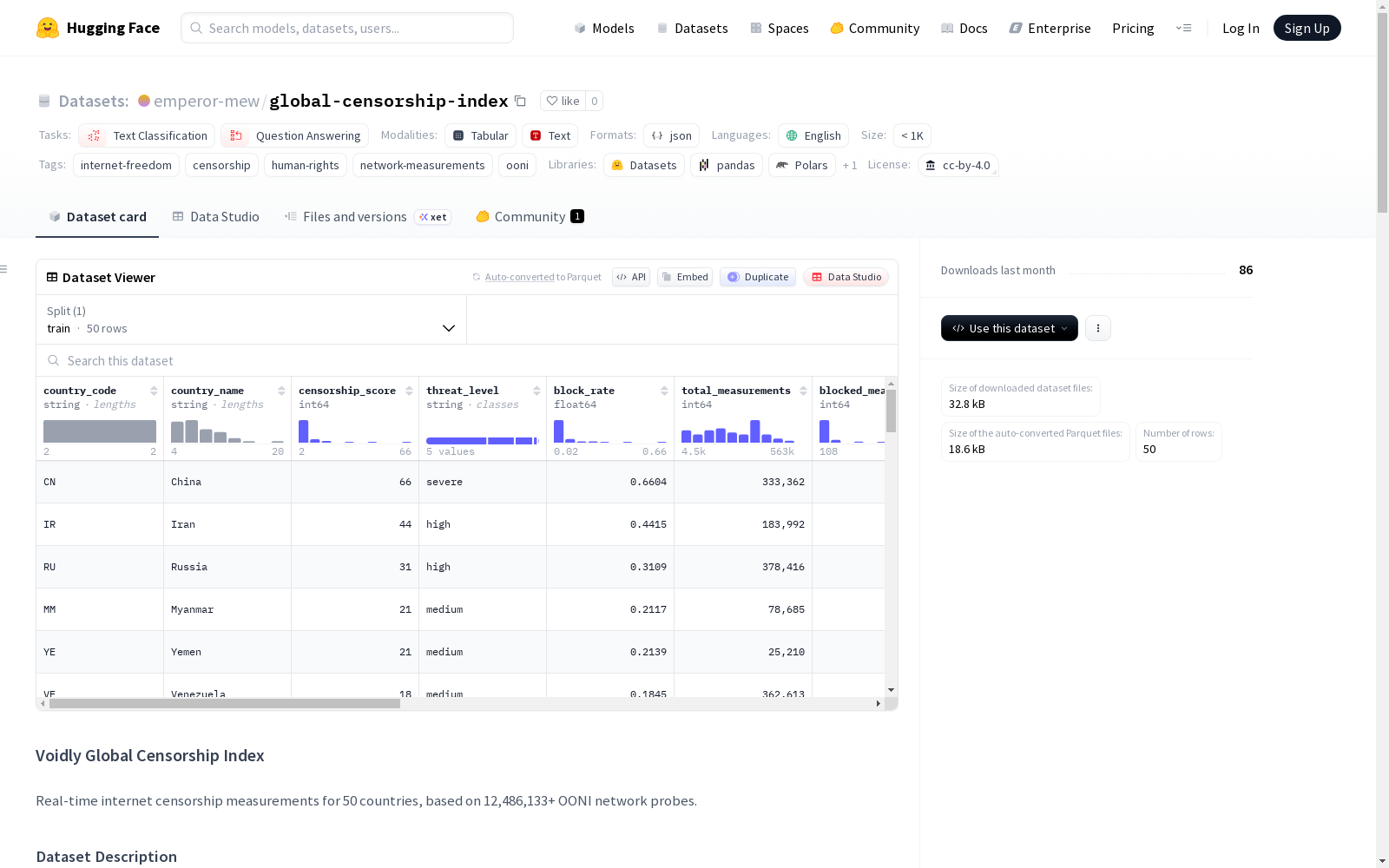
Task: Open Docs in the top navigation
Action: 964,28
